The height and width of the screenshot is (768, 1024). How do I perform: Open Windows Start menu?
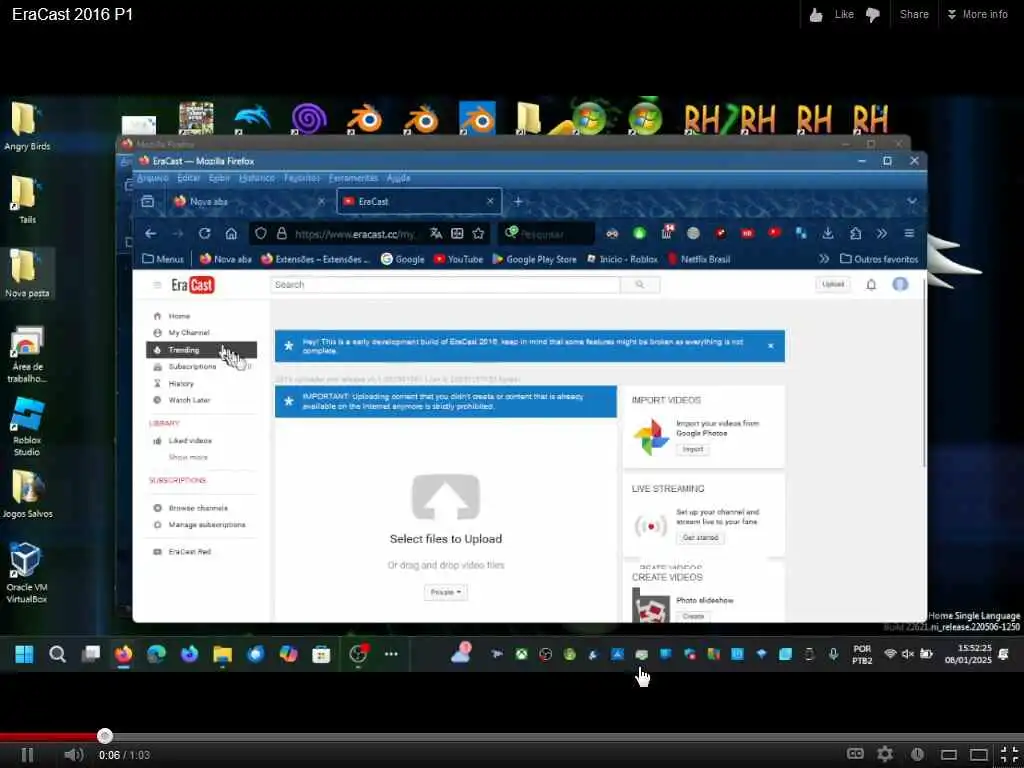coord(24,654)
